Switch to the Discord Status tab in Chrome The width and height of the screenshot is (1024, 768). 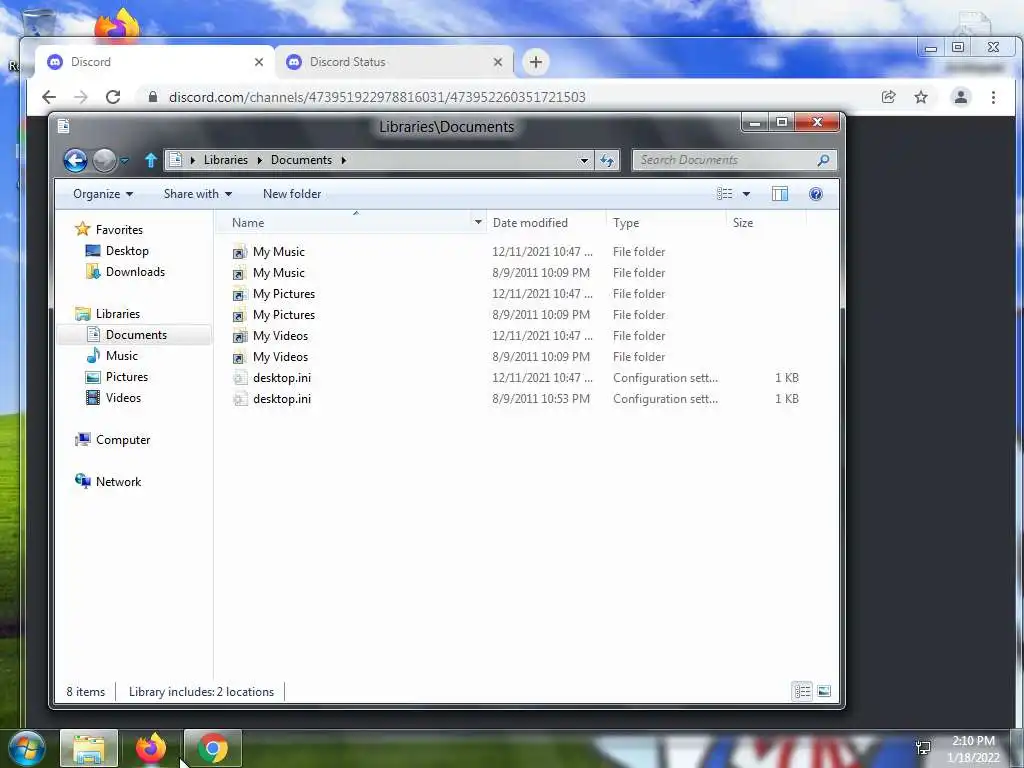click(394, 62)
